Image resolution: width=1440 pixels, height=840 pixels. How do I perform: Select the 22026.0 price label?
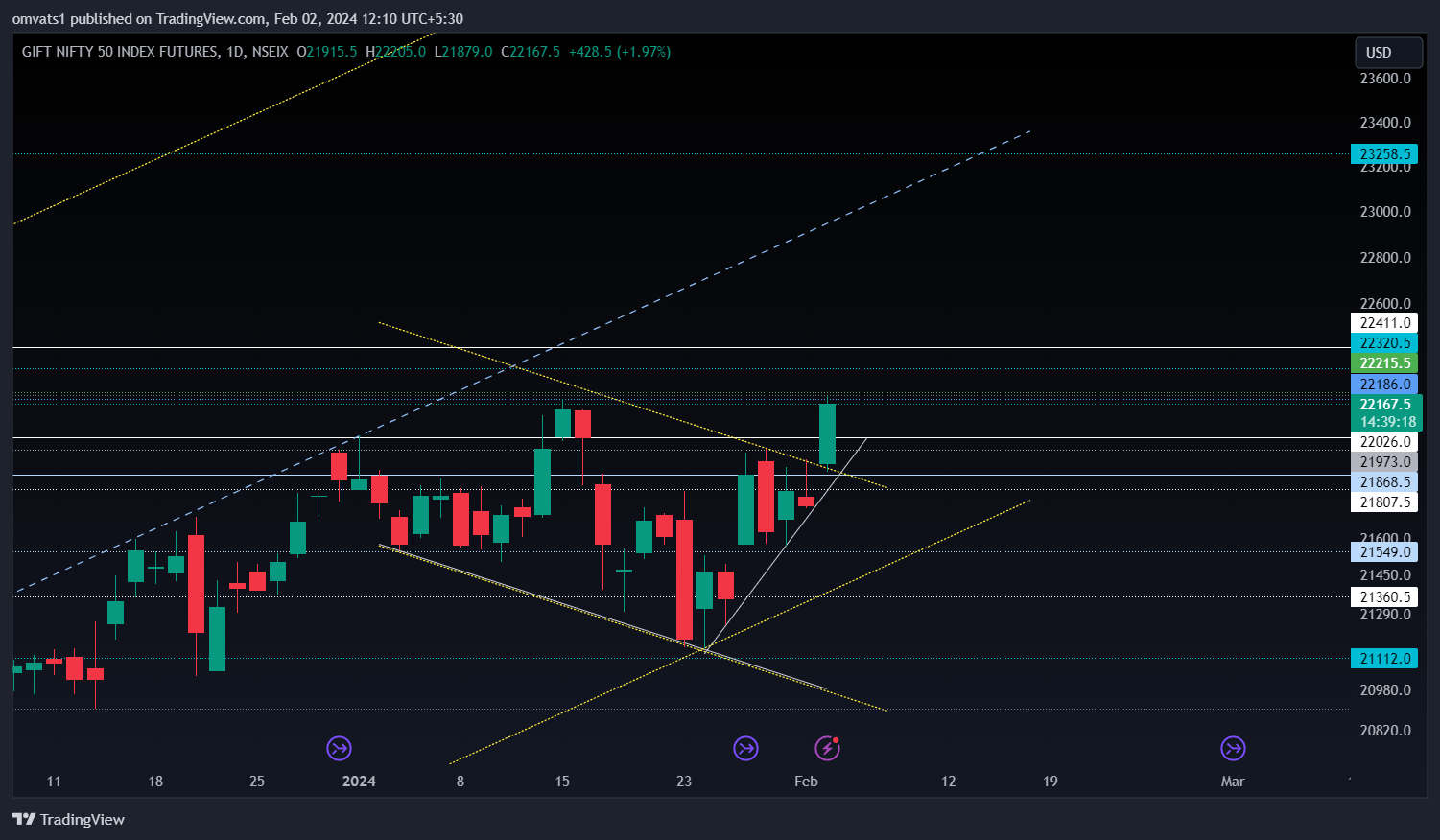tap(1384, 442)
